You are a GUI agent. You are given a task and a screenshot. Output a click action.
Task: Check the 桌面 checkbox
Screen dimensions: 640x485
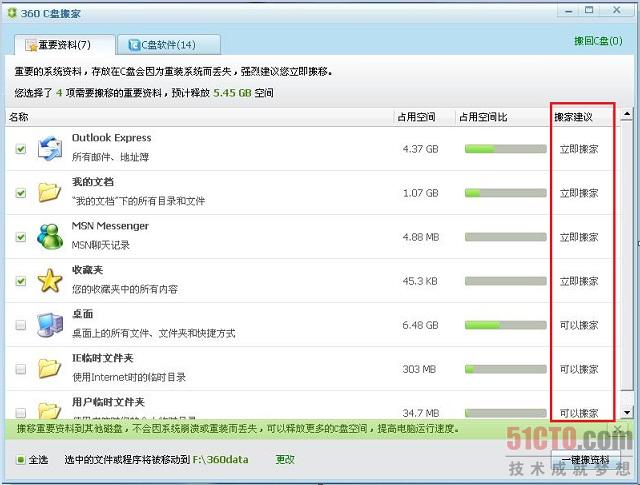click(20, 325)
